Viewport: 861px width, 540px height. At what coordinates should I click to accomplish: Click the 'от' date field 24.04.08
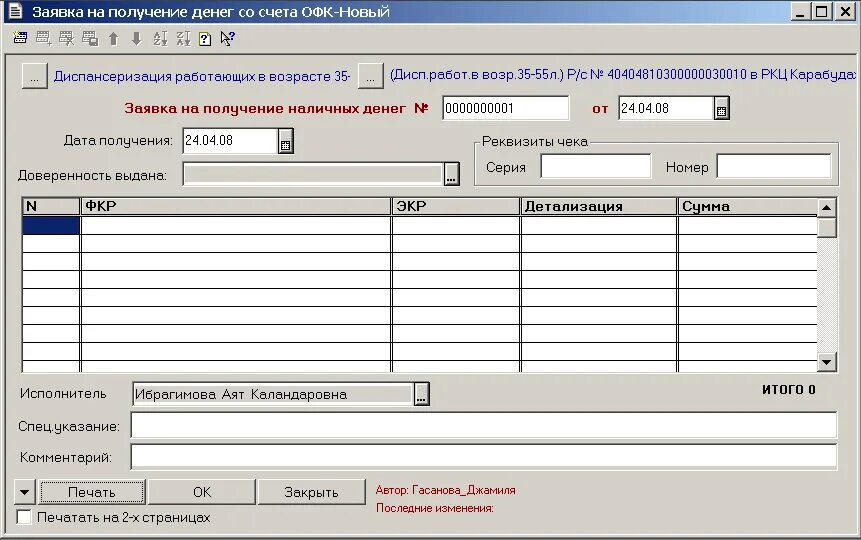(x=666, y=108)
